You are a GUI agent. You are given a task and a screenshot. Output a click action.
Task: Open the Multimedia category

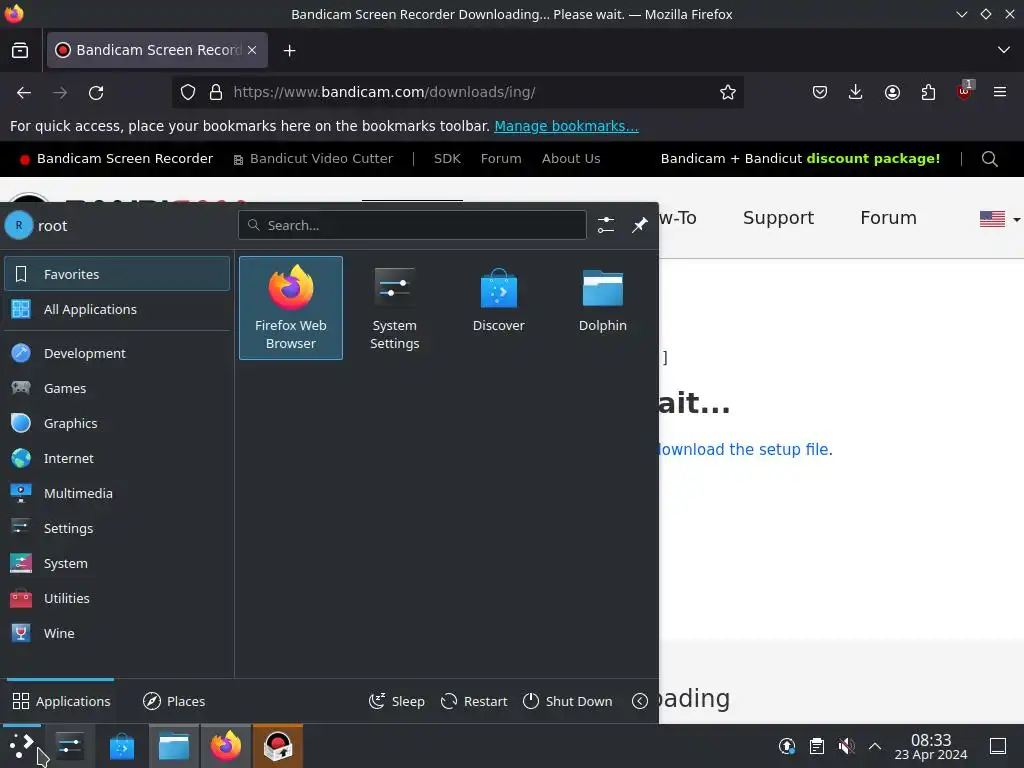117,493
